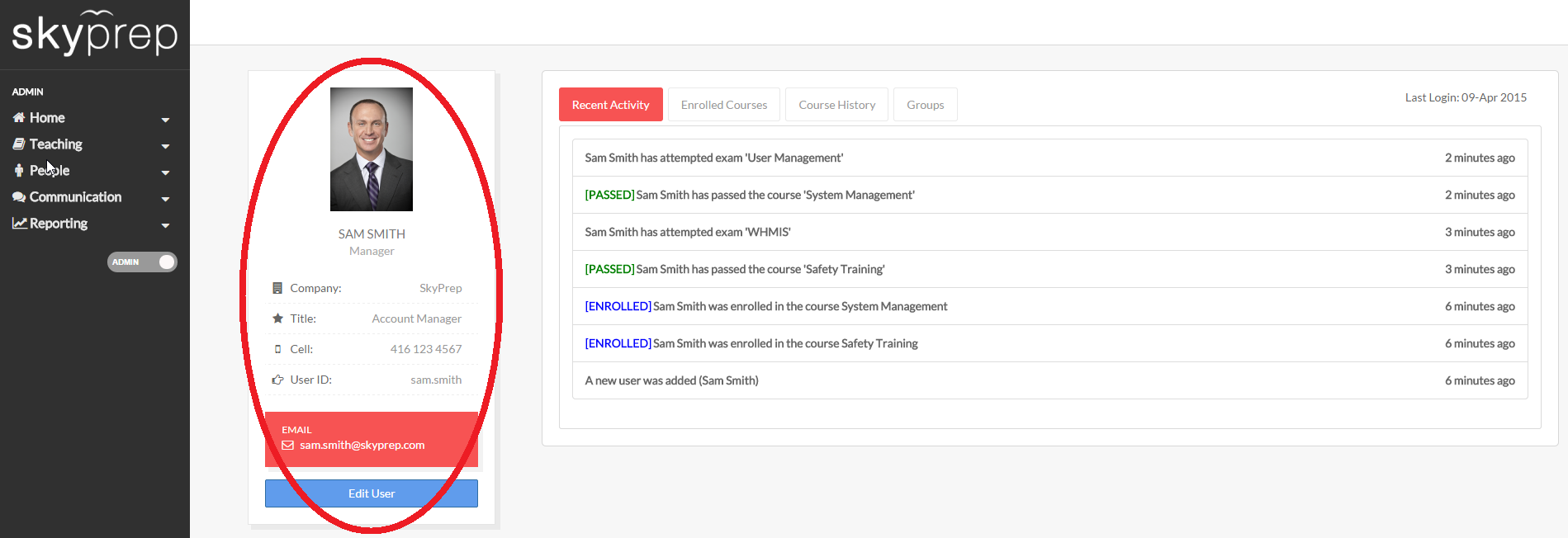Viewport: 1568px width, 538px height.
Task: Click the Home house icon in sidebar
Action: tap(19, 118)
